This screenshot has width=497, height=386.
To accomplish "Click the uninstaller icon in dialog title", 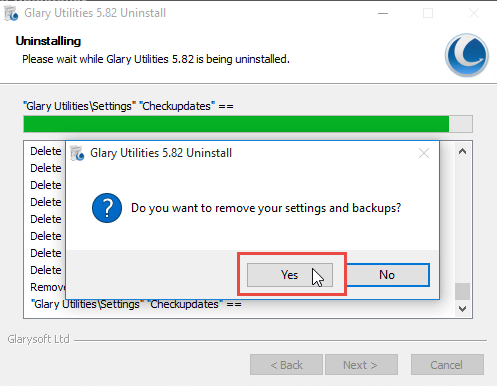I will 77,153.
